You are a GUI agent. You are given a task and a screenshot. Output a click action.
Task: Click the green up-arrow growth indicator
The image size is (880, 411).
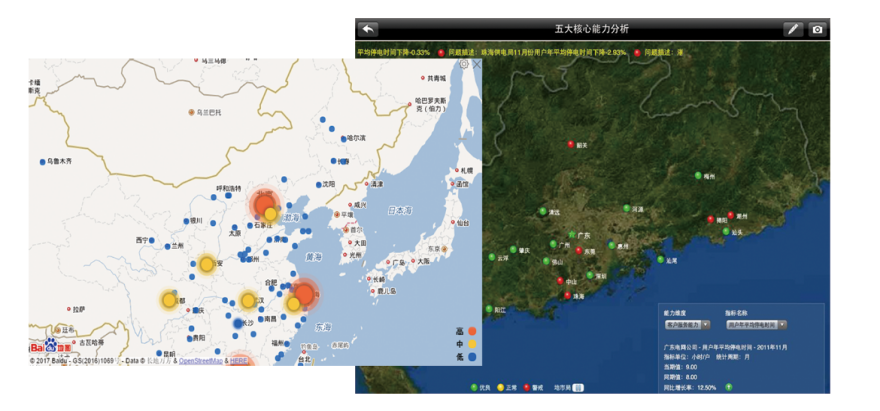(728, 387)
